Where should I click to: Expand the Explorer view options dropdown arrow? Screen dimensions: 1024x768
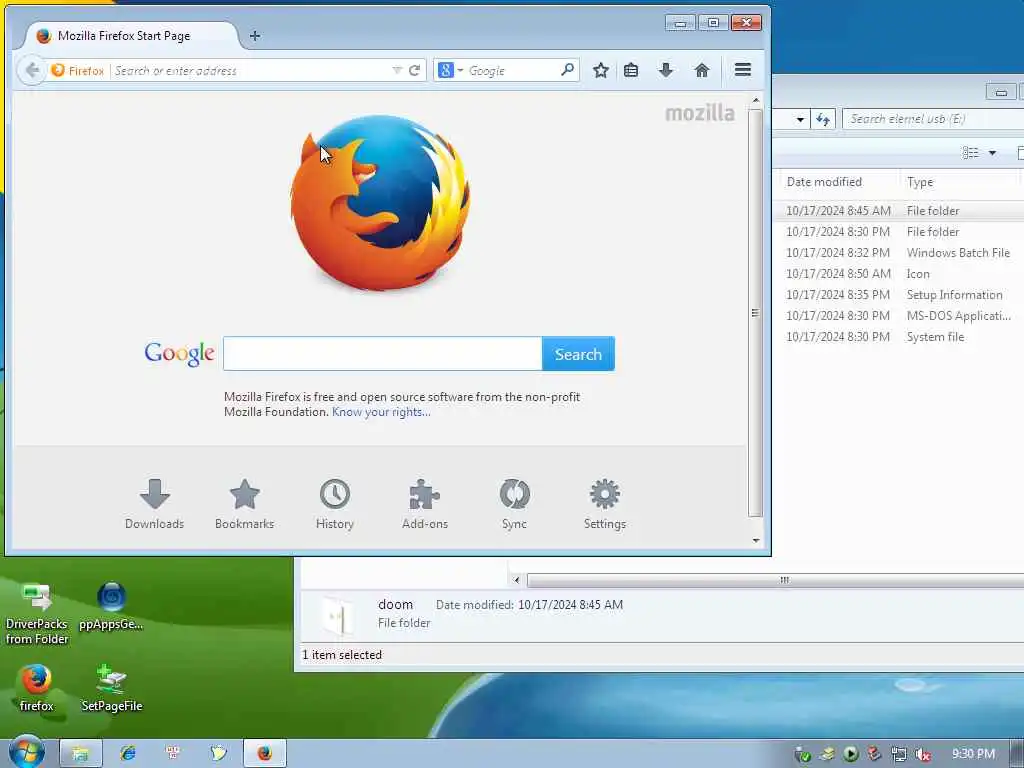point(993,153)
